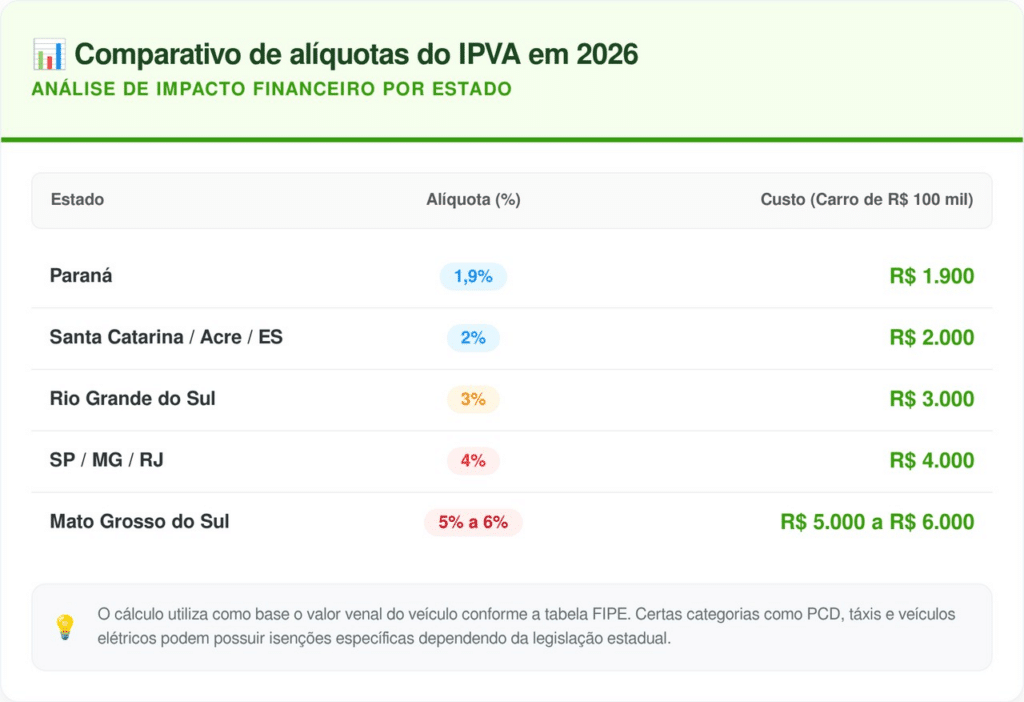
Task: Click the Alíquota (%) column header
Action: [473, 200]
